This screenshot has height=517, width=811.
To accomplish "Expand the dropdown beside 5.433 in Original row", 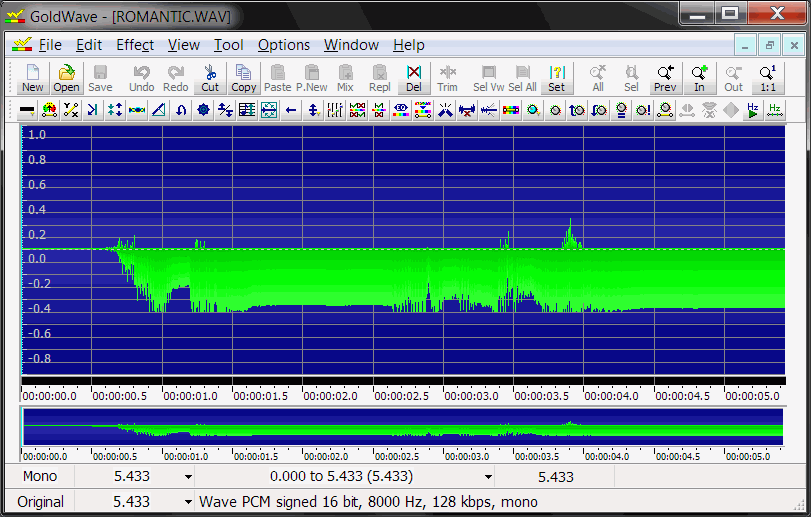I will tap(188, 502).
